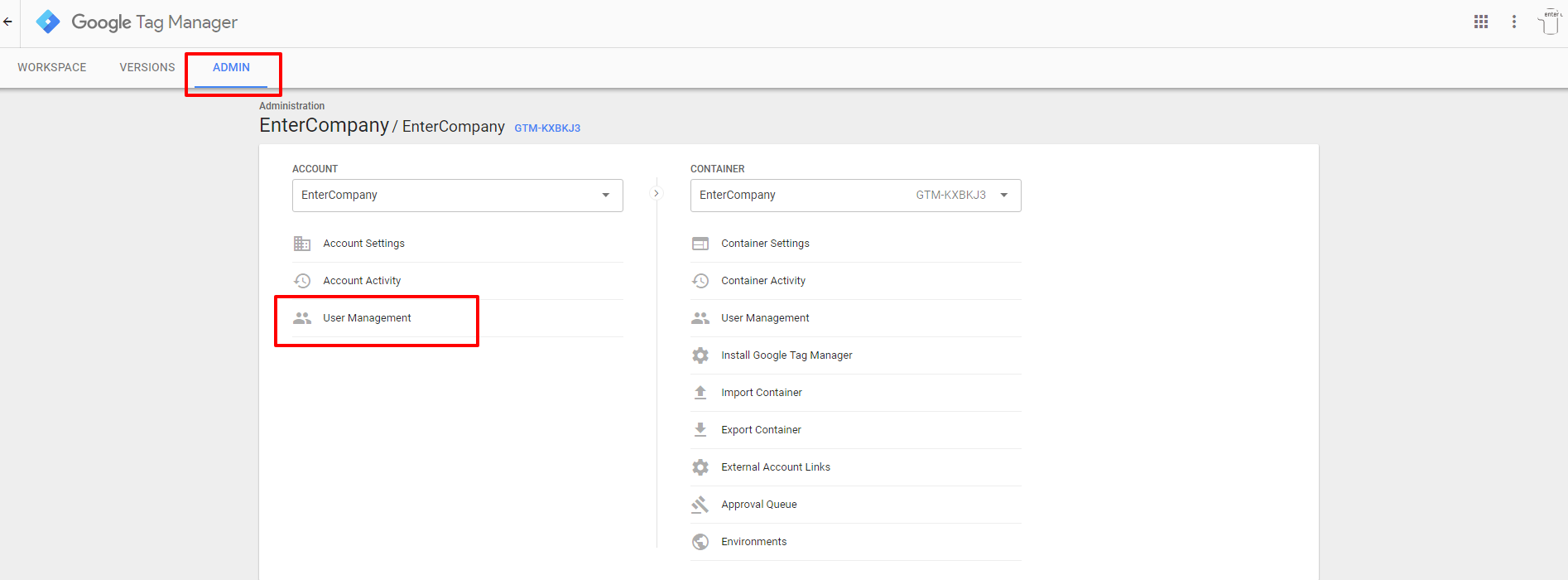Click the Install Google Tag Manager gear icon

click(x=700, y=355)
